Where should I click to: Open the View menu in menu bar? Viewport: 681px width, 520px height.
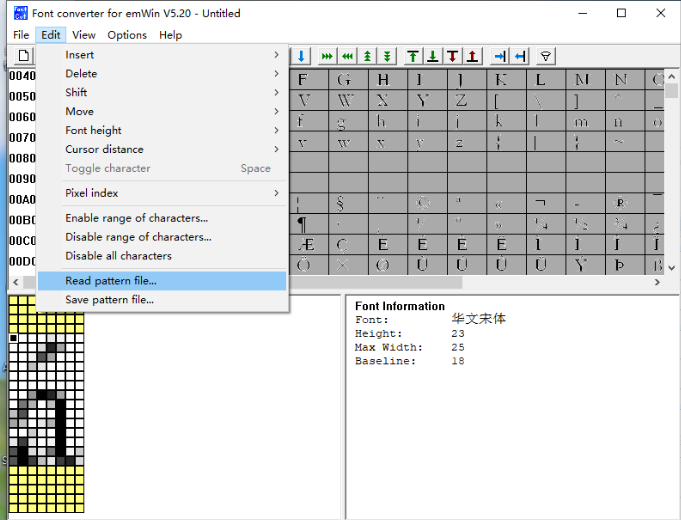(x=84, y=35)
